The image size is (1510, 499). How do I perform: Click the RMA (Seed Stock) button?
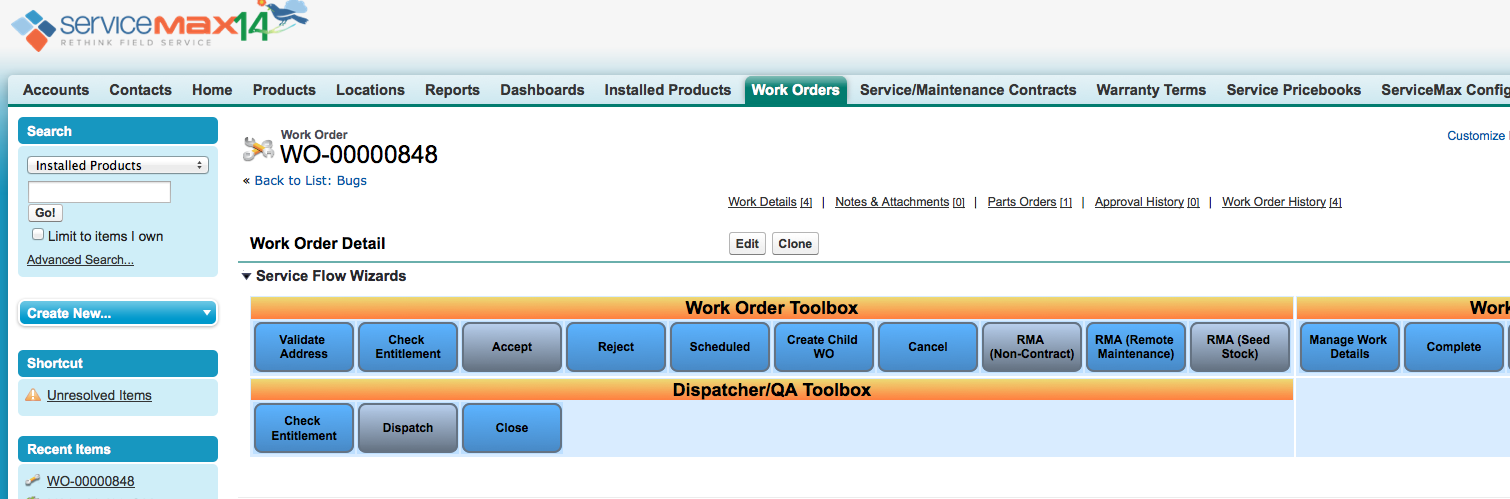point(1240,347)
